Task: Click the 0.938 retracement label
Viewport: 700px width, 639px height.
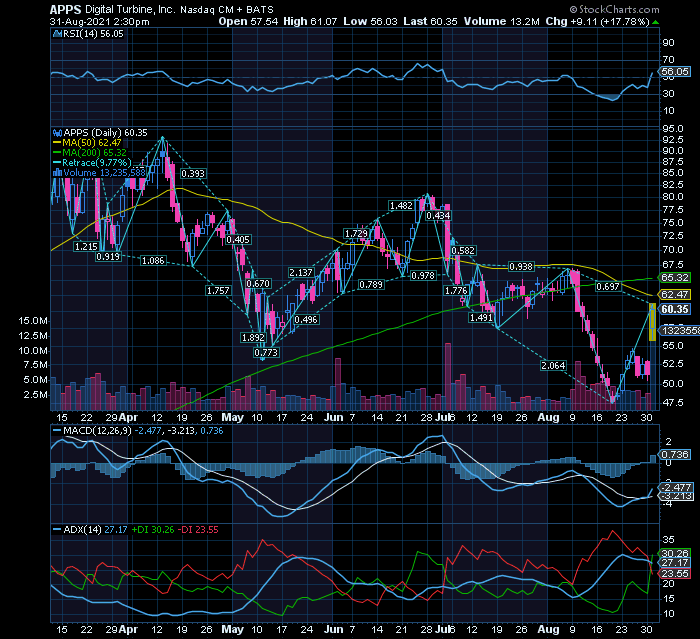Action: click(x=521, y=267)
